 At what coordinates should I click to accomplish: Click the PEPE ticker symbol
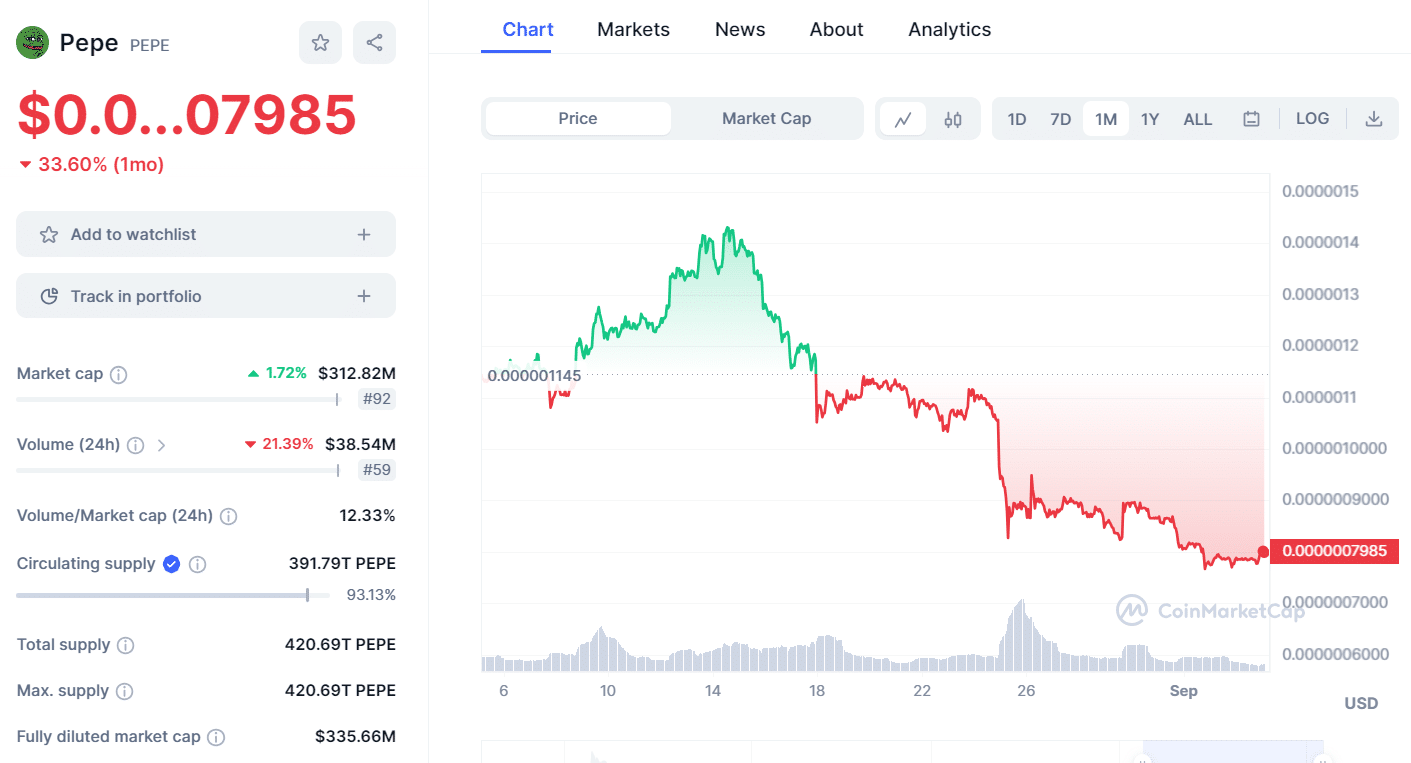pos(150,45)
